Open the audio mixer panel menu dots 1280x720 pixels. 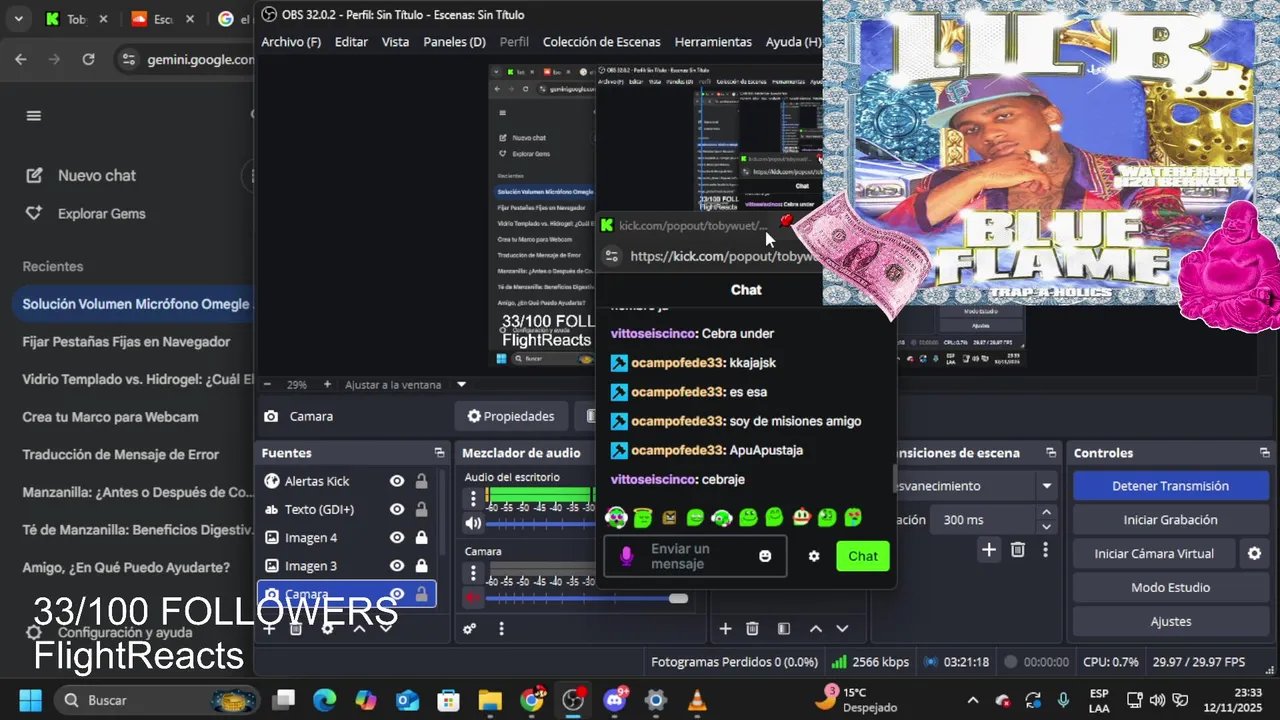click(x=501, y=629)
